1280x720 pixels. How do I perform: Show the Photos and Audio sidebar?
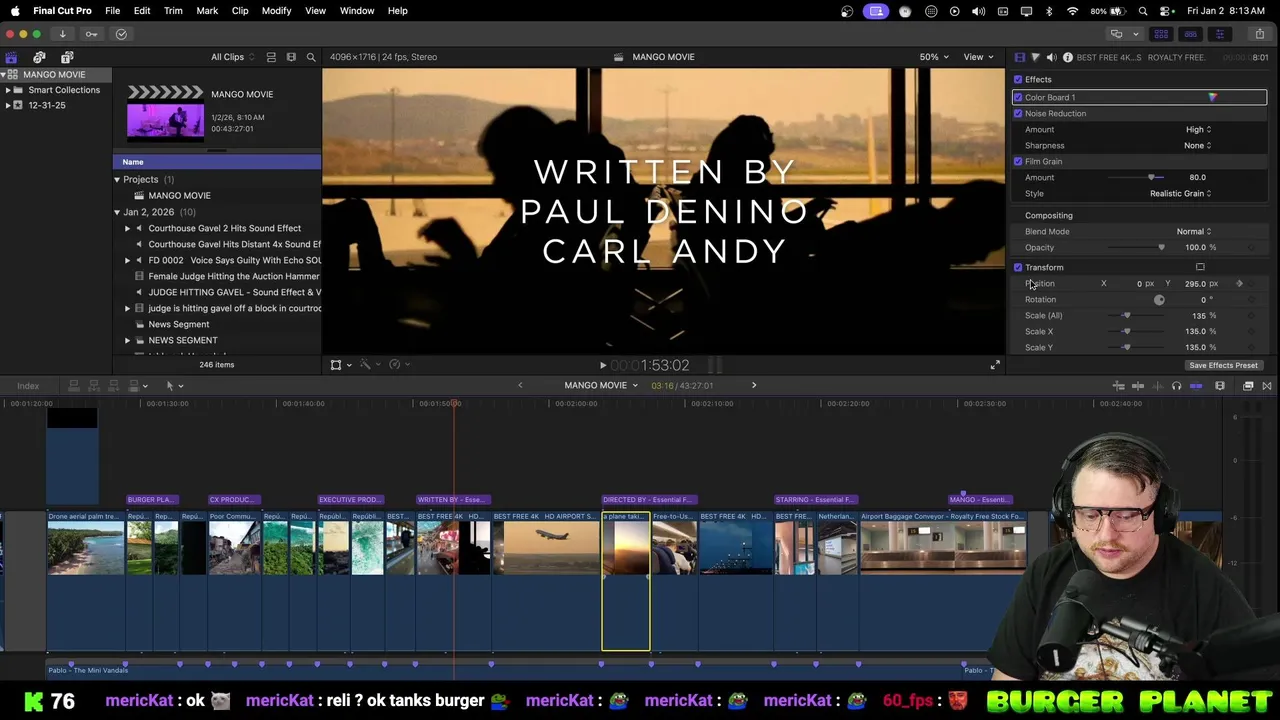click(39, 57)
